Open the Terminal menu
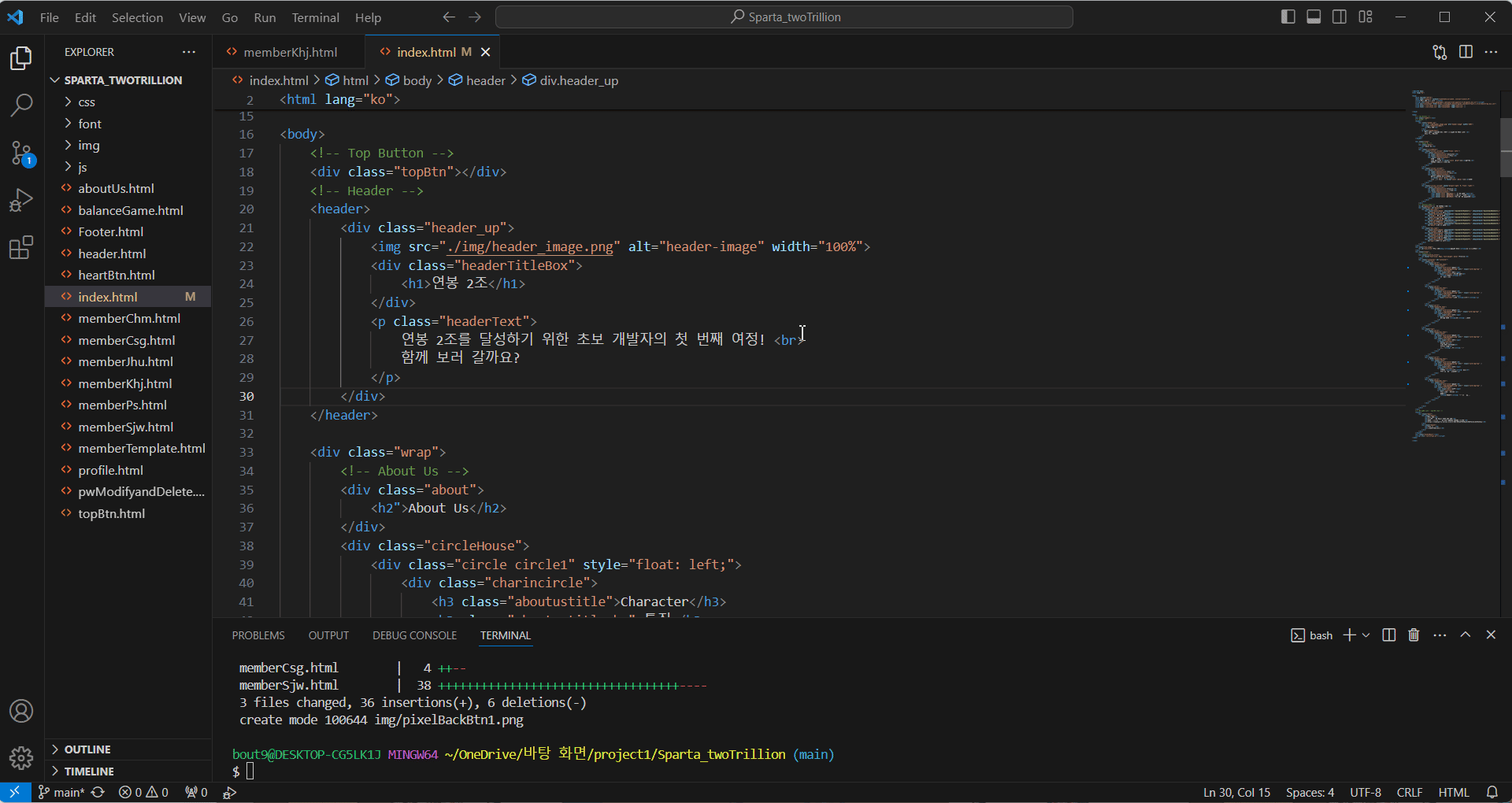Viewport: 1512px width, 803px height. pyautogui.click(x=315, y=17)
